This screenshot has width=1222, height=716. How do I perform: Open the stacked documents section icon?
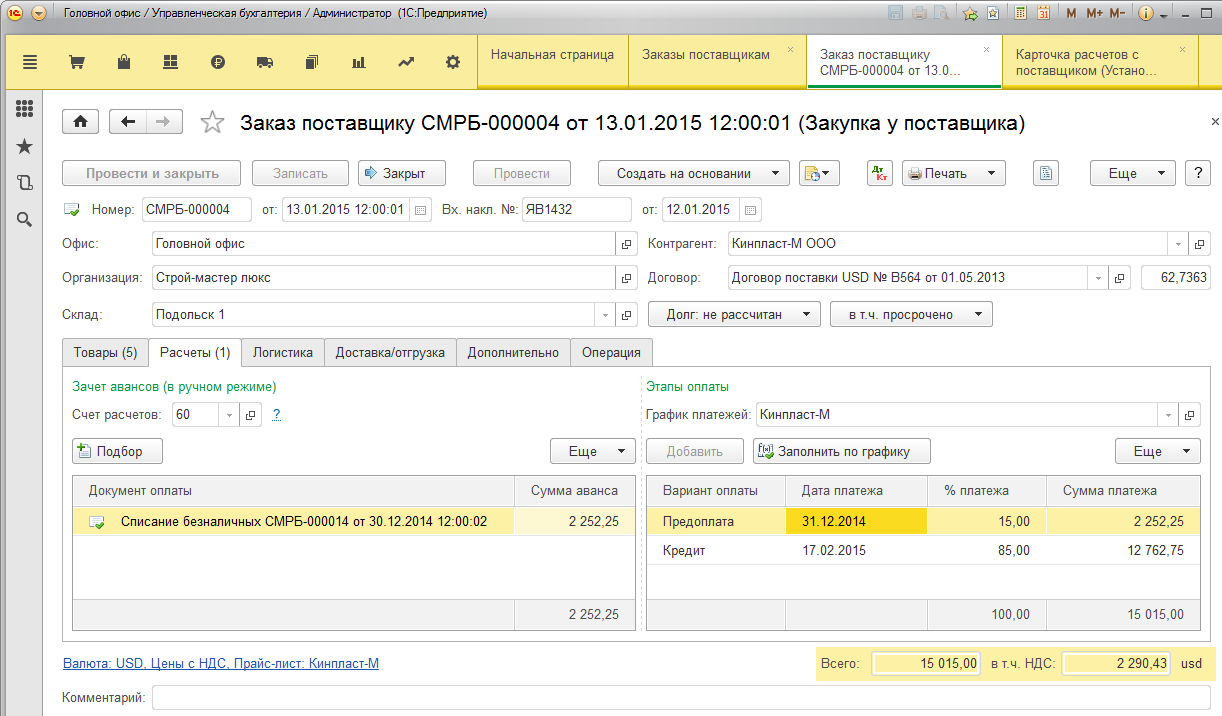[312, 62]
